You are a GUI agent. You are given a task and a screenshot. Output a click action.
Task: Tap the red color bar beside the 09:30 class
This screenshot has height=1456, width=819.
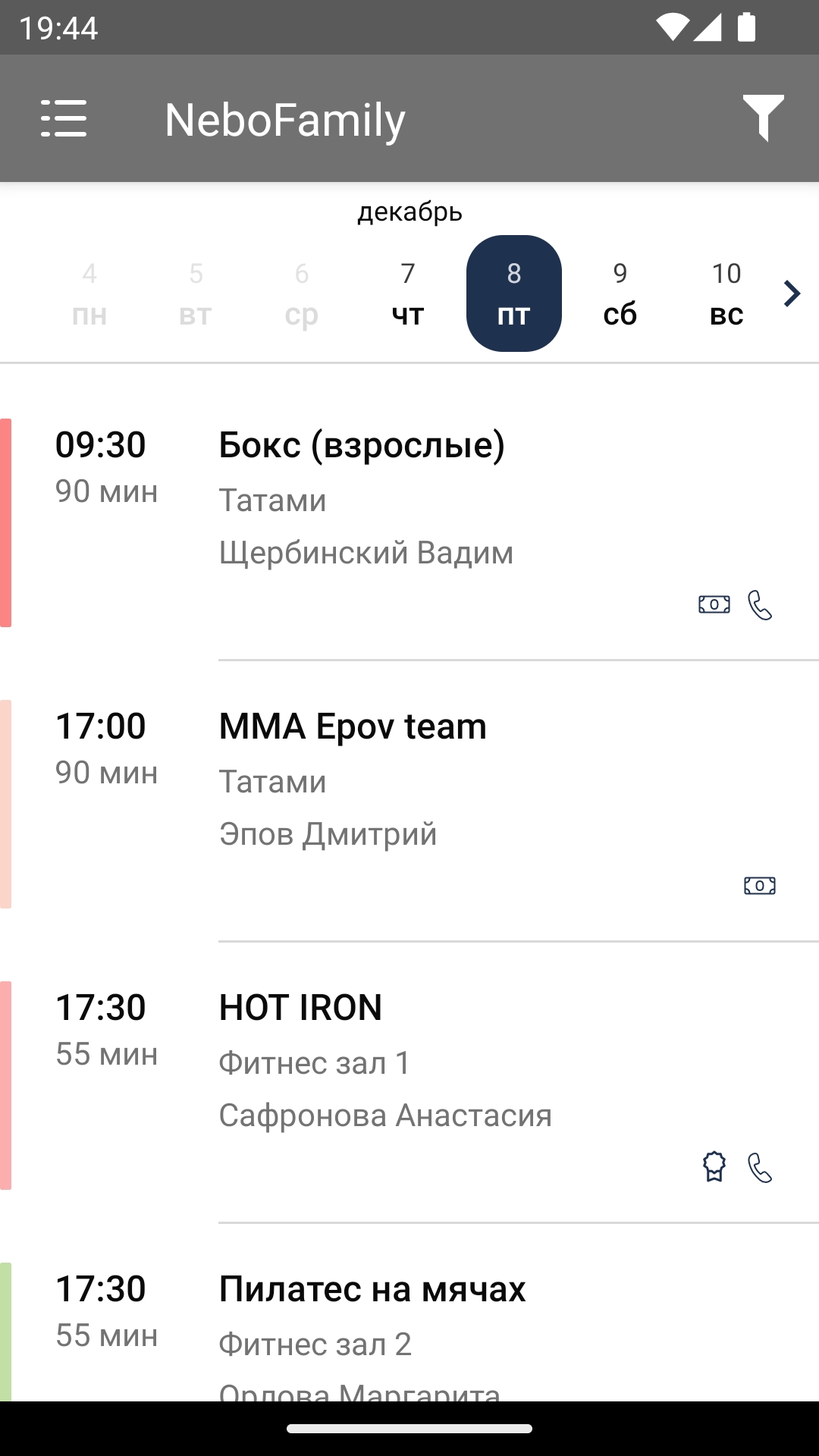6,522
